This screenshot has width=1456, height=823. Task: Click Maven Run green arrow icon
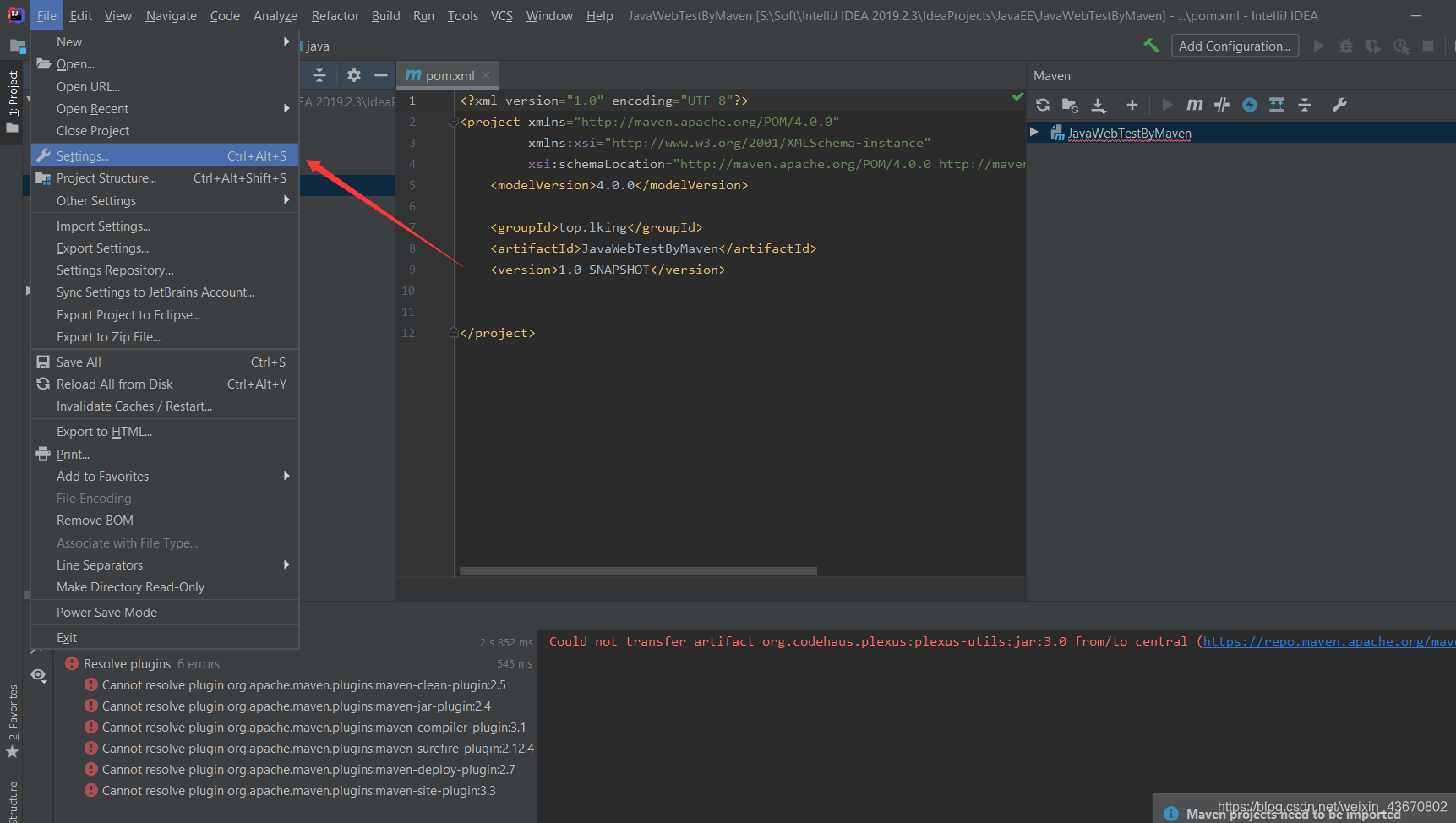[x=1167, y=105]
